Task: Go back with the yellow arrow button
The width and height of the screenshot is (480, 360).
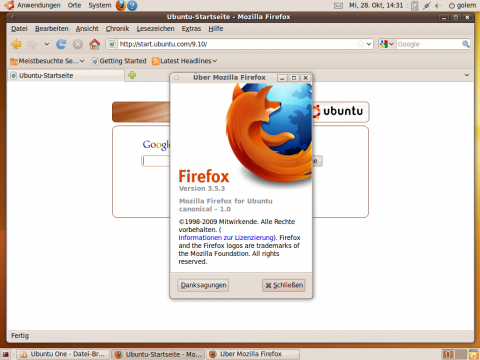Action: [16, 44]
